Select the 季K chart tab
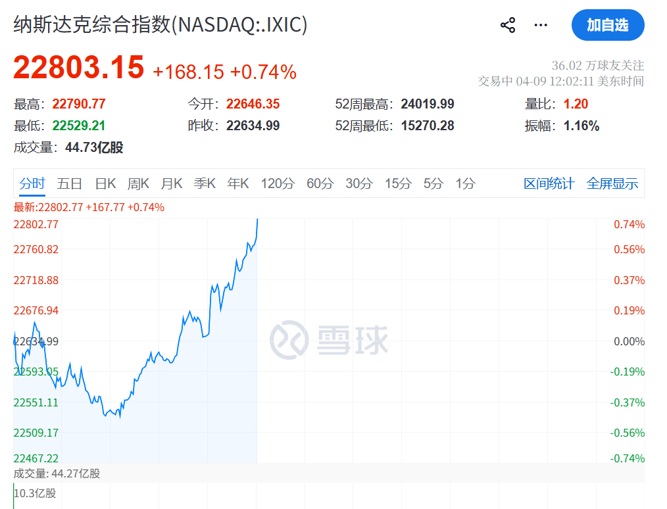This screenshot has height=509, width=667. (204, 183)
